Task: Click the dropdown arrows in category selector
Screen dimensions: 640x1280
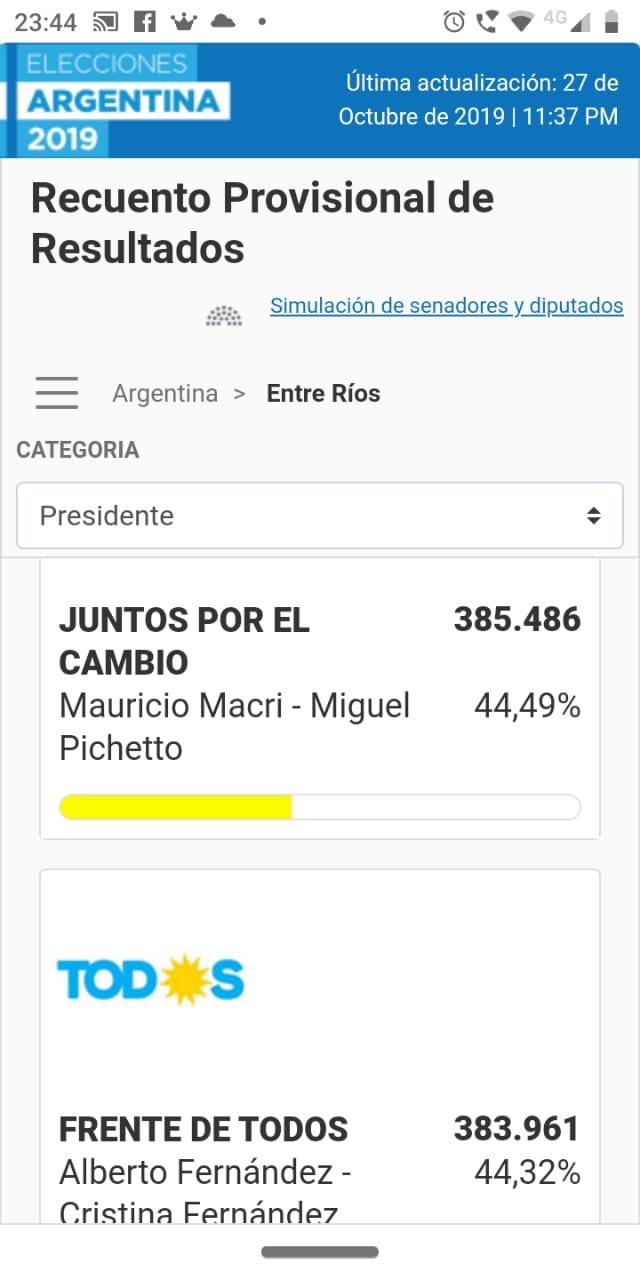Action: (x=593, y=516)
